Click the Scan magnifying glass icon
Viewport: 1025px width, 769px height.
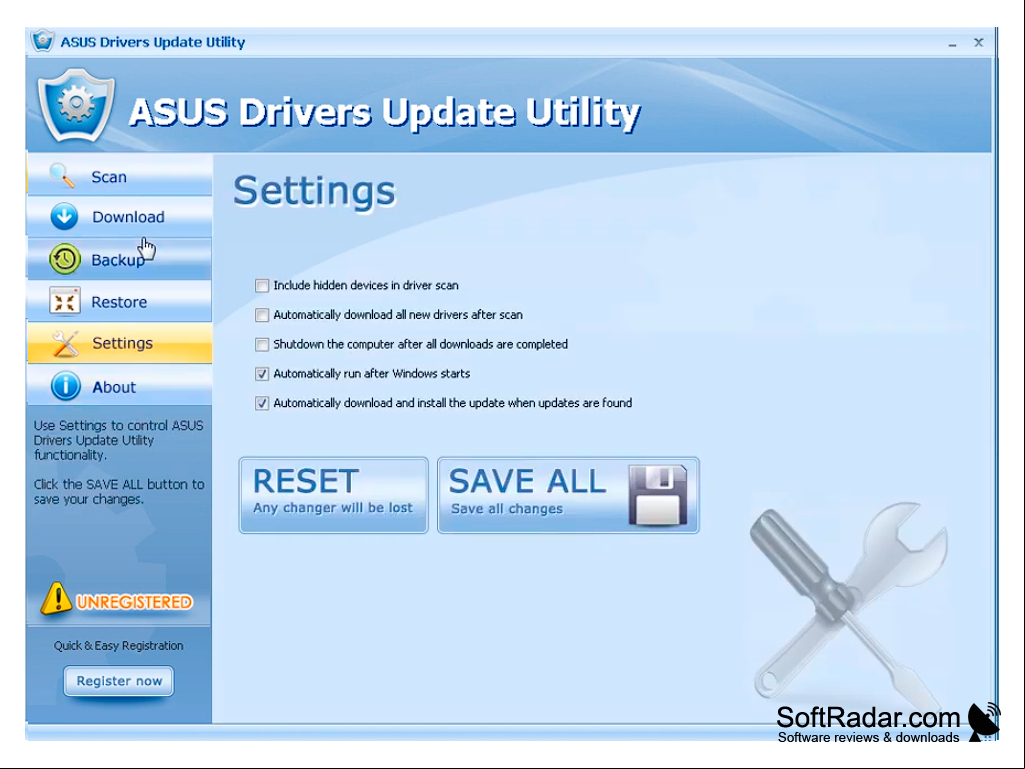(x=62, y=175)
